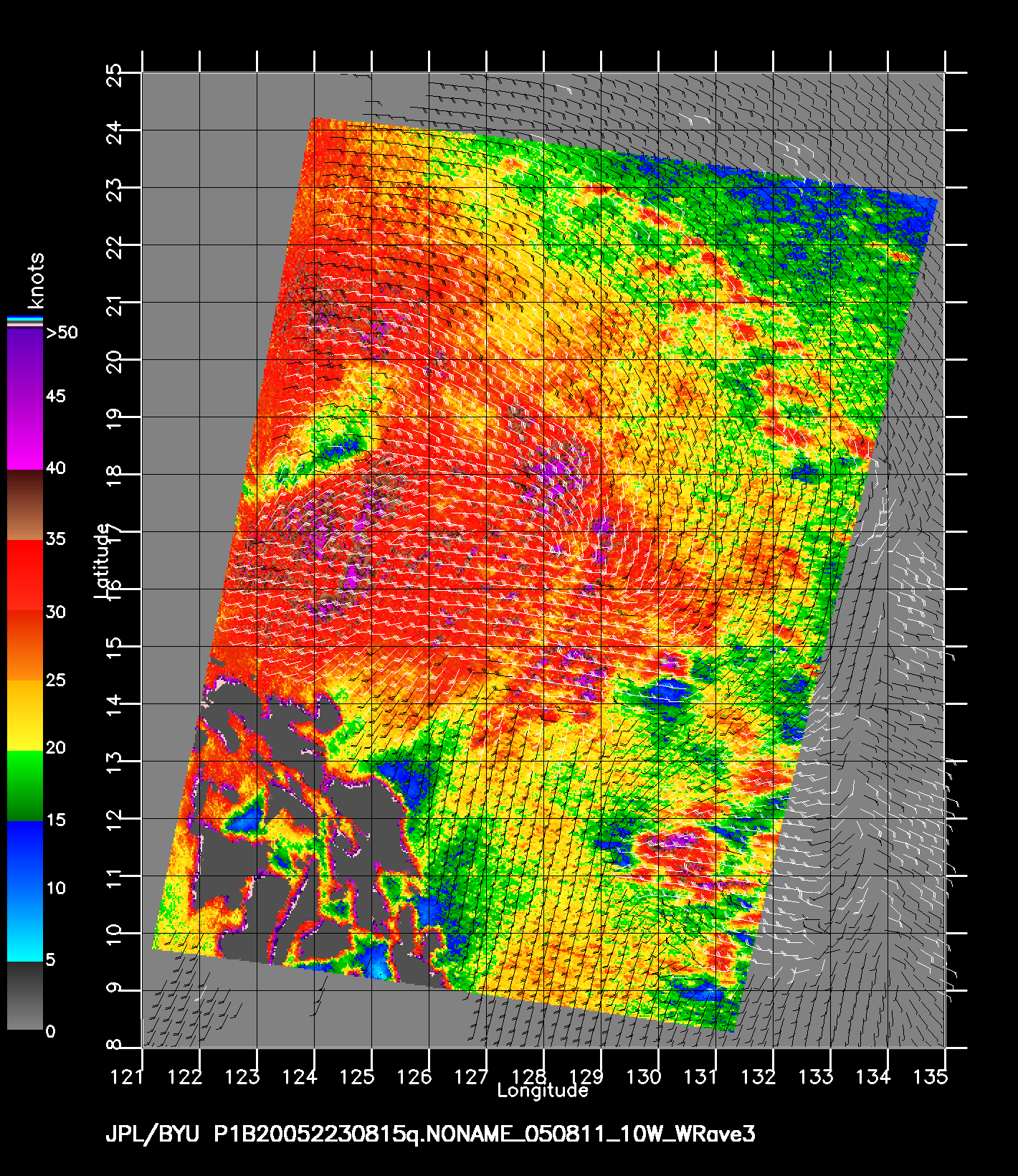This screenshot has width=1018, height=1176.
Task: Select latitude tick label "22"
Action: (x=113, y=247)
